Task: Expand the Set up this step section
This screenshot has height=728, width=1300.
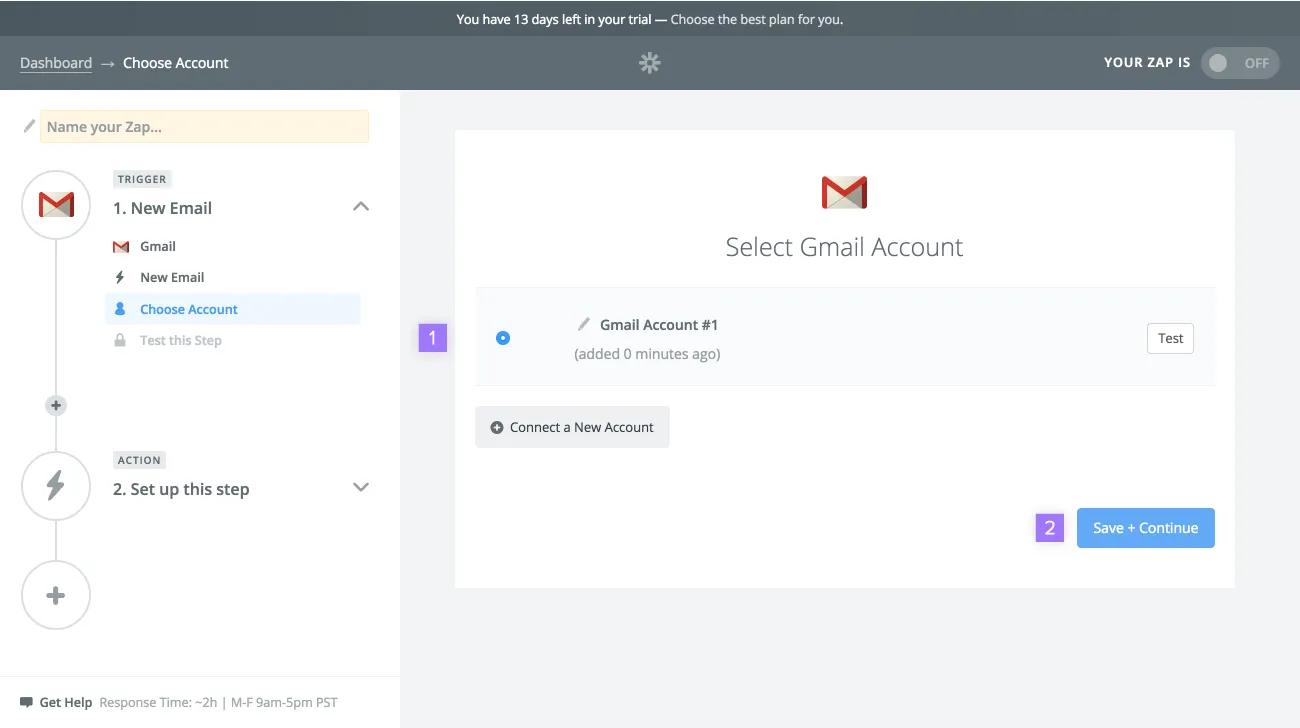Action: 361,488
